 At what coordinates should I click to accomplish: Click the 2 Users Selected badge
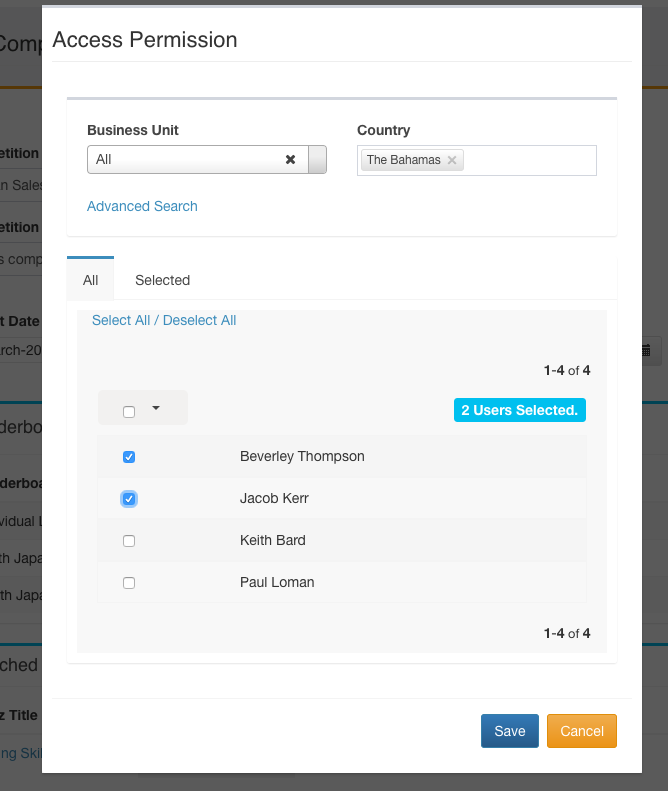pyautogui.click(x=519, y=410)
